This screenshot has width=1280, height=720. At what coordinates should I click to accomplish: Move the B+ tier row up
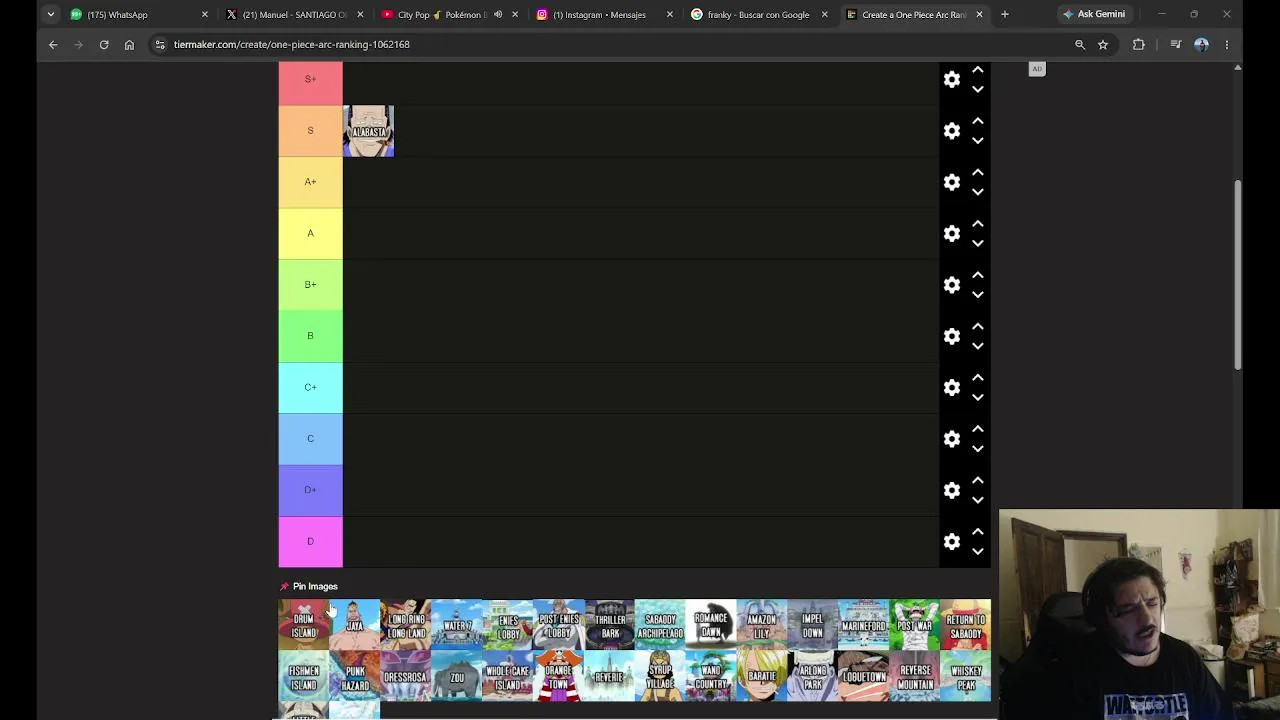pos(978,275)
